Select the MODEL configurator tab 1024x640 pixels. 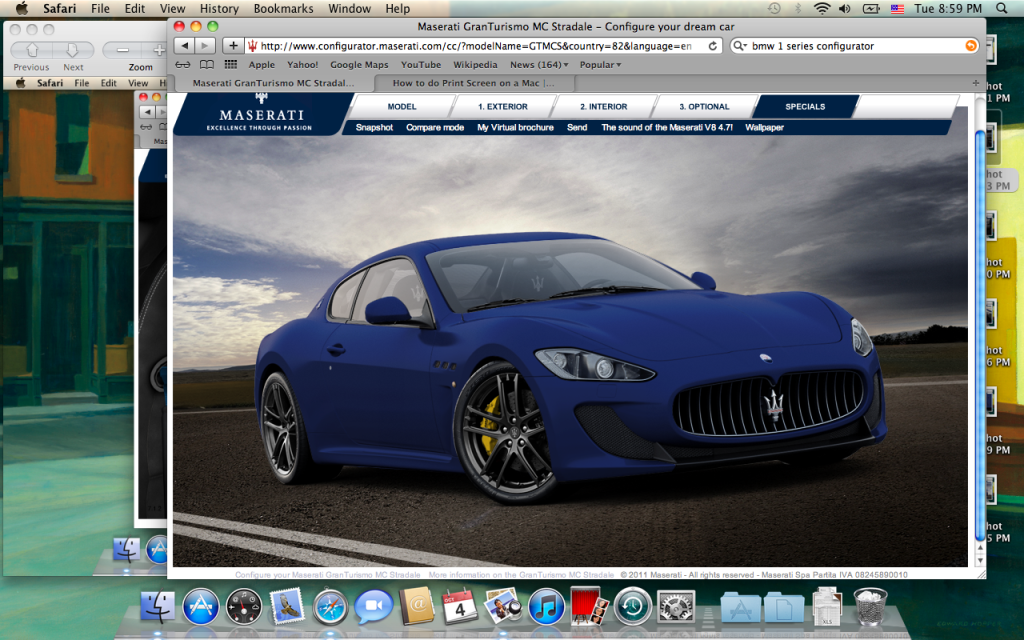(x=402, y=106)
